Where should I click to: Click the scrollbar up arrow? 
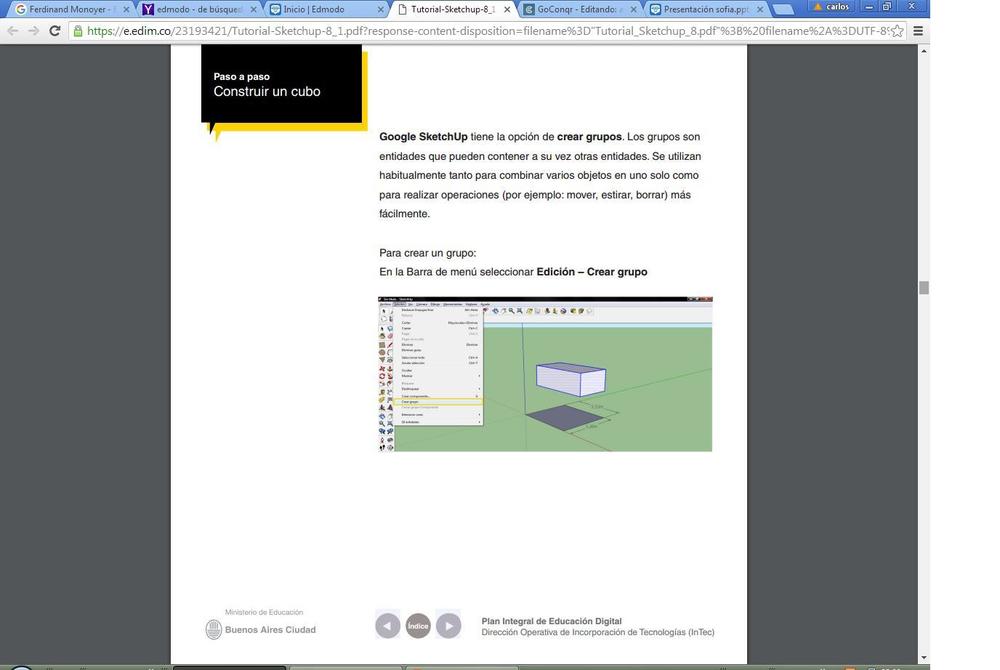(x=923, y=51)
